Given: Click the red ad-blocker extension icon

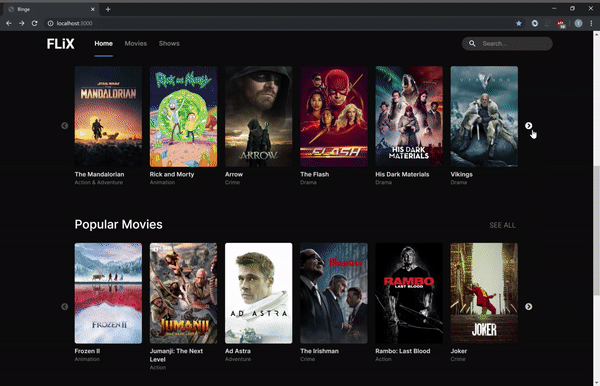Looking at the screenshot, I should (561, 24).
